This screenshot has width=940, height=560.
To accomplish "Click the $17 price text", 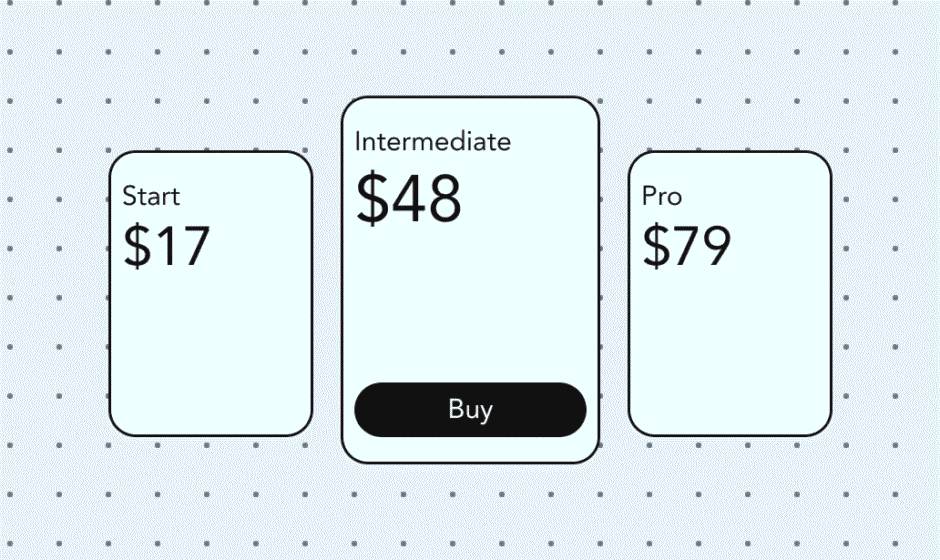I will 167,246.
